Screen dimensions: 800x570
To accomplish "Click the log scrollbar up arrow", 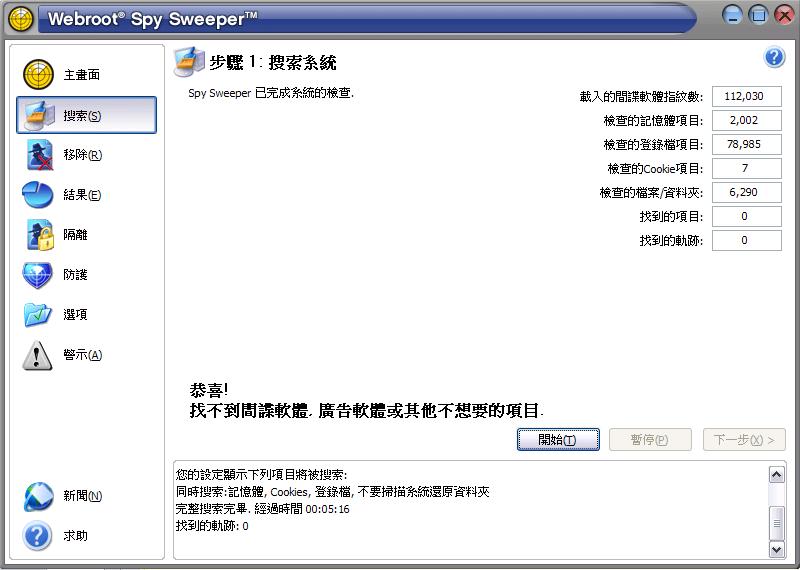I will [x=776, y=475].
